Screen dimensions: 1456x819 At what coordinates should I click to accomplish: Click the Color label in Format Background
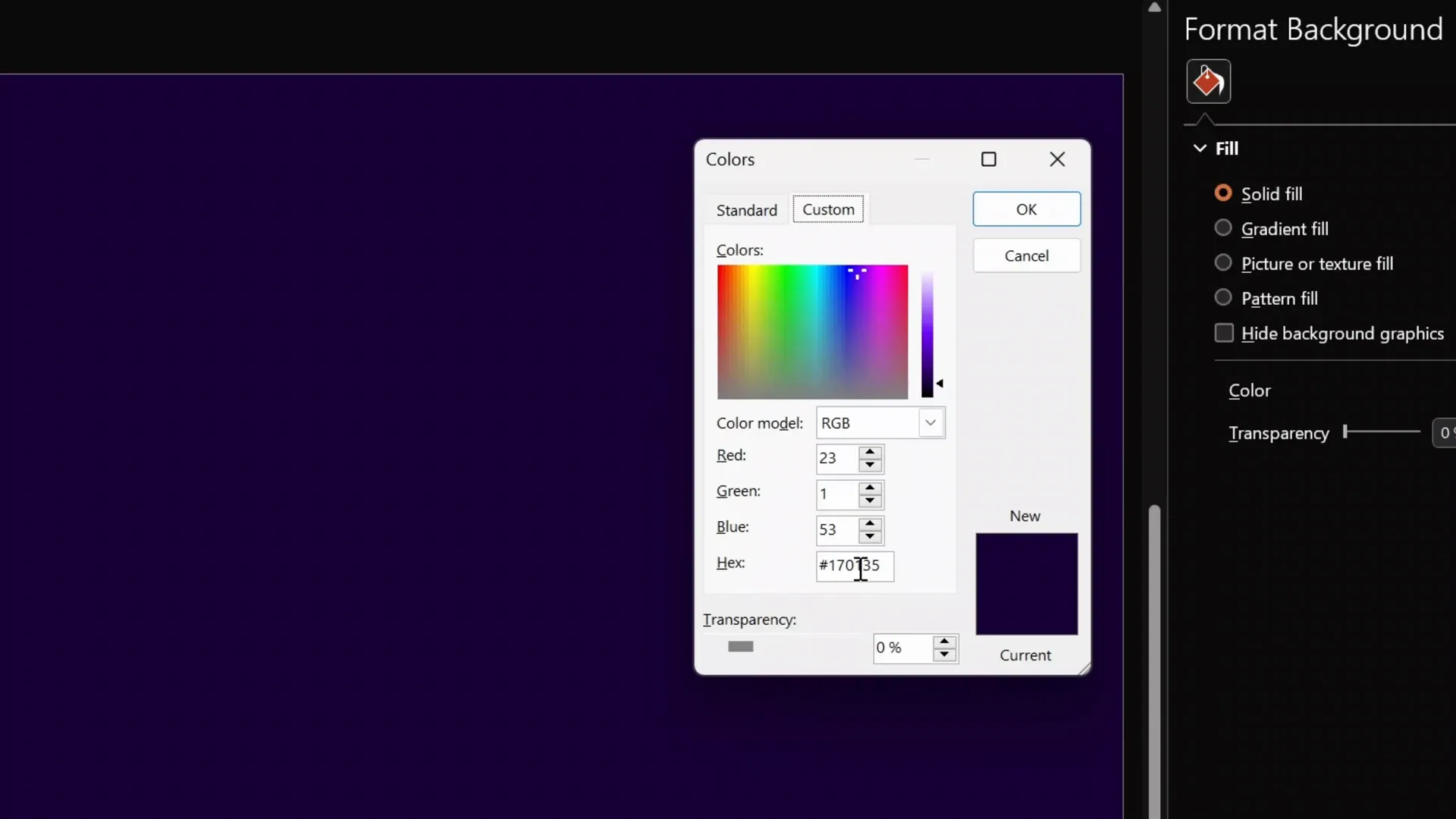pyautogui.click(x=1249, y=391)
